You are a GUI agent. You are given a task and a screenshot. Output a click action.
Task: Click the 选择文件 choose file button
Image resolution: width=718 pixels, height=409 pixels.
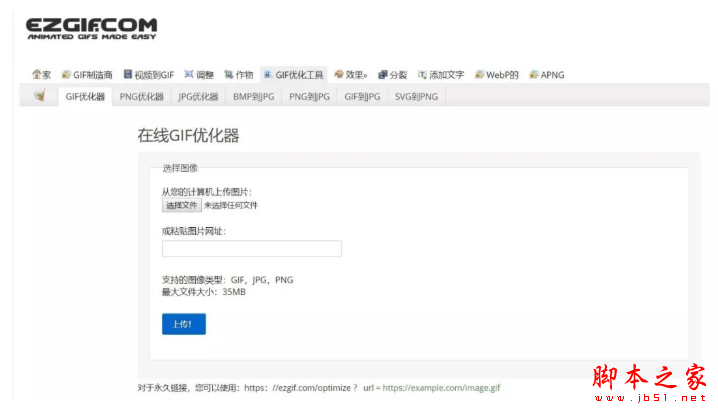[181, 205]
